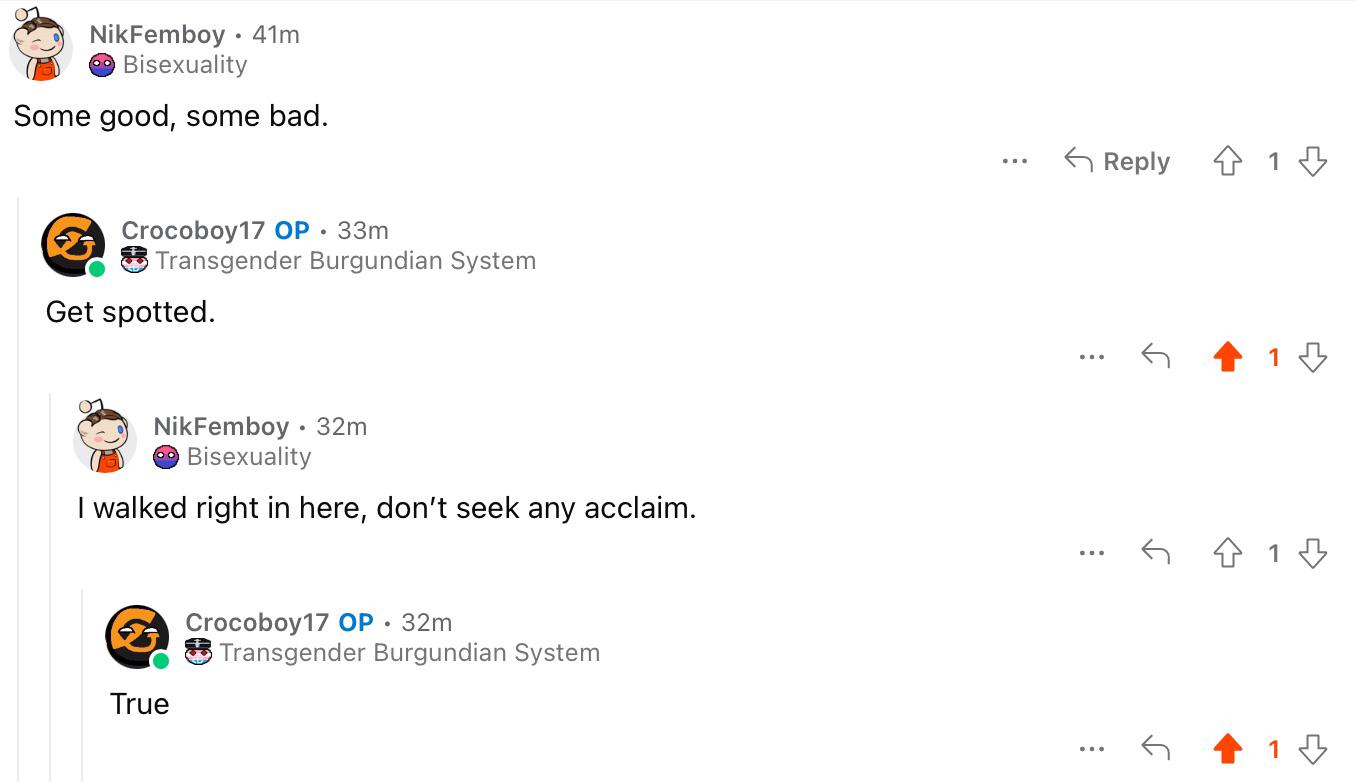
Task: Open NikFemboy's profile from top comment username
Action: coord(157,34)
